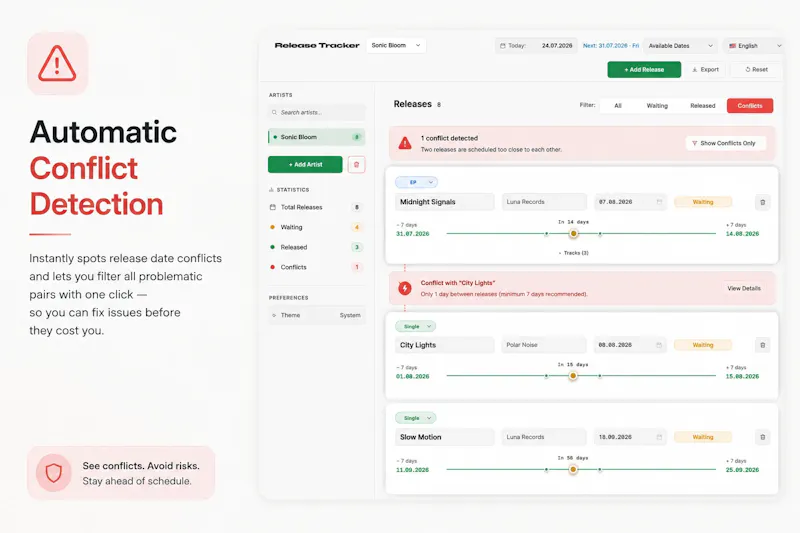Click the Reset button
Viewport: 800px width, 533px height.
pyautogui.click(x=756, y=69)
